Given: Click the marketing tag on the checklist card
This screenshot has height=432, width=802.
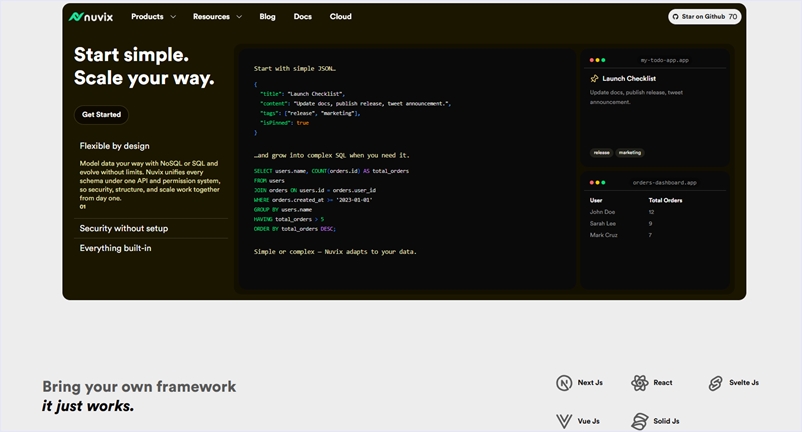Looking at the screenshot, I should [x=630, y=153].
